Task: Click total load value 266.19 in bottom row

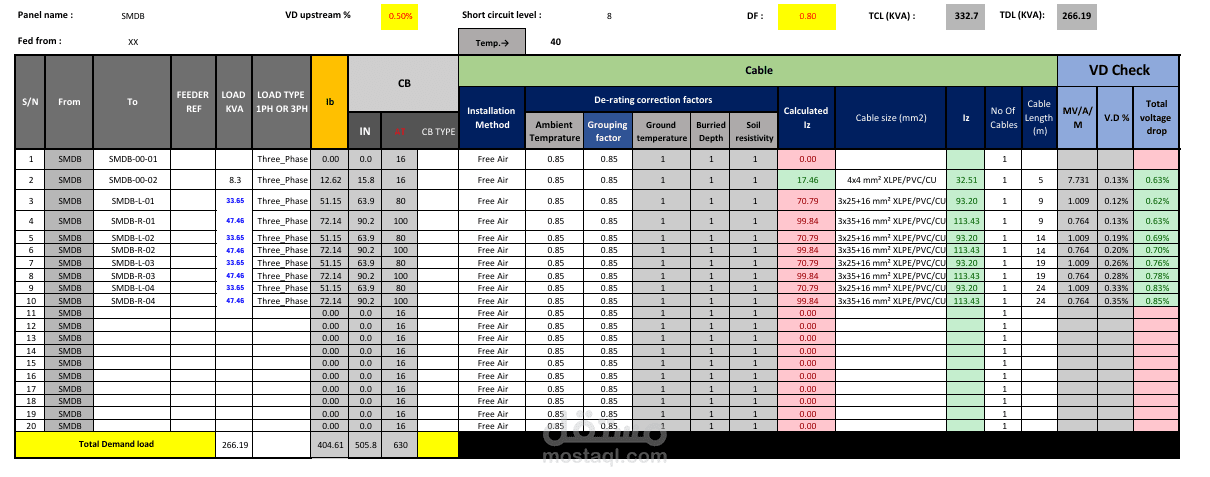Action: click(234, 444)
